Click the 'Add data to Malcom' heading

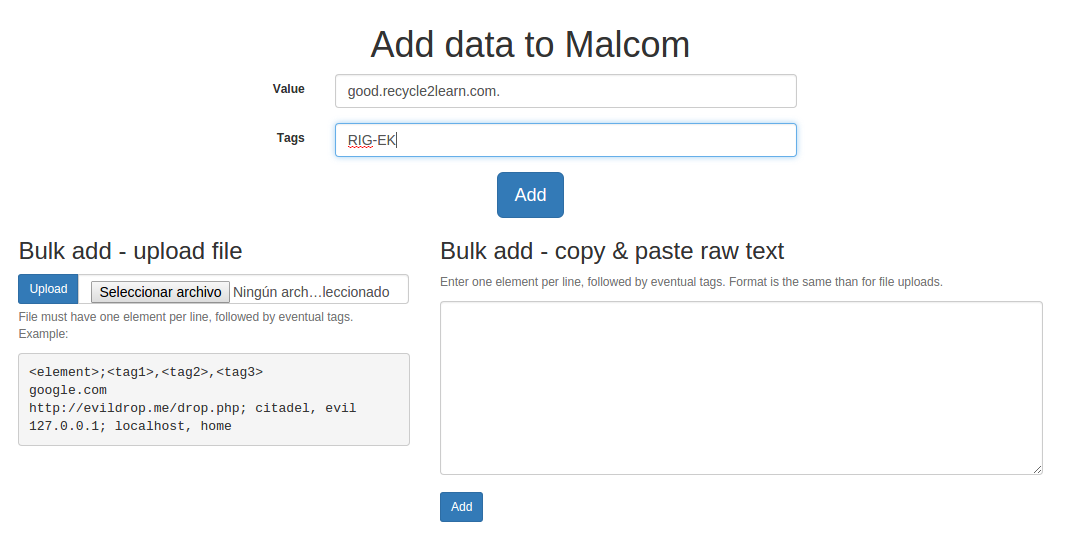530,44
